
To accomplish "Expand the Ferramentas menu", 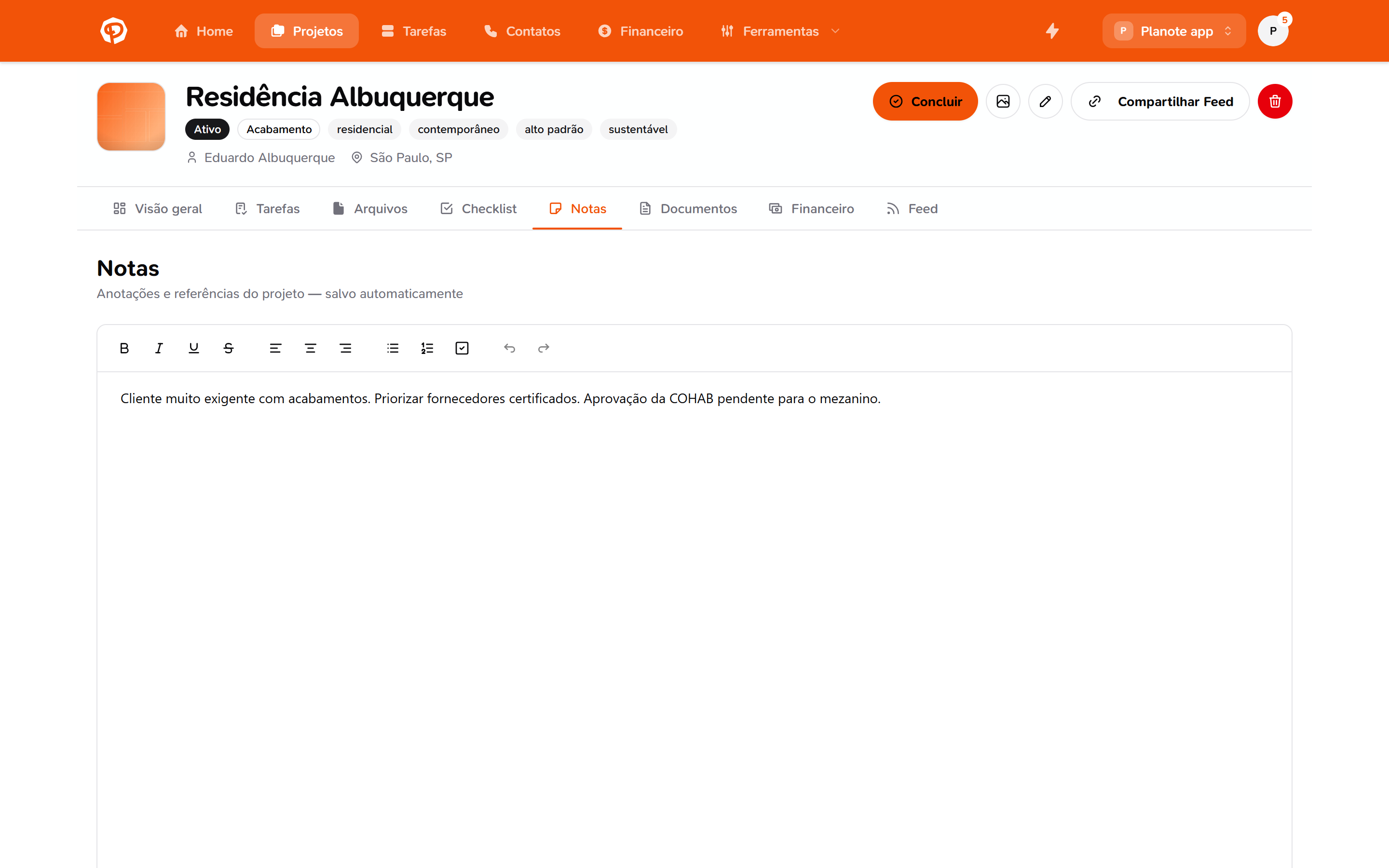I will (781, 31).
